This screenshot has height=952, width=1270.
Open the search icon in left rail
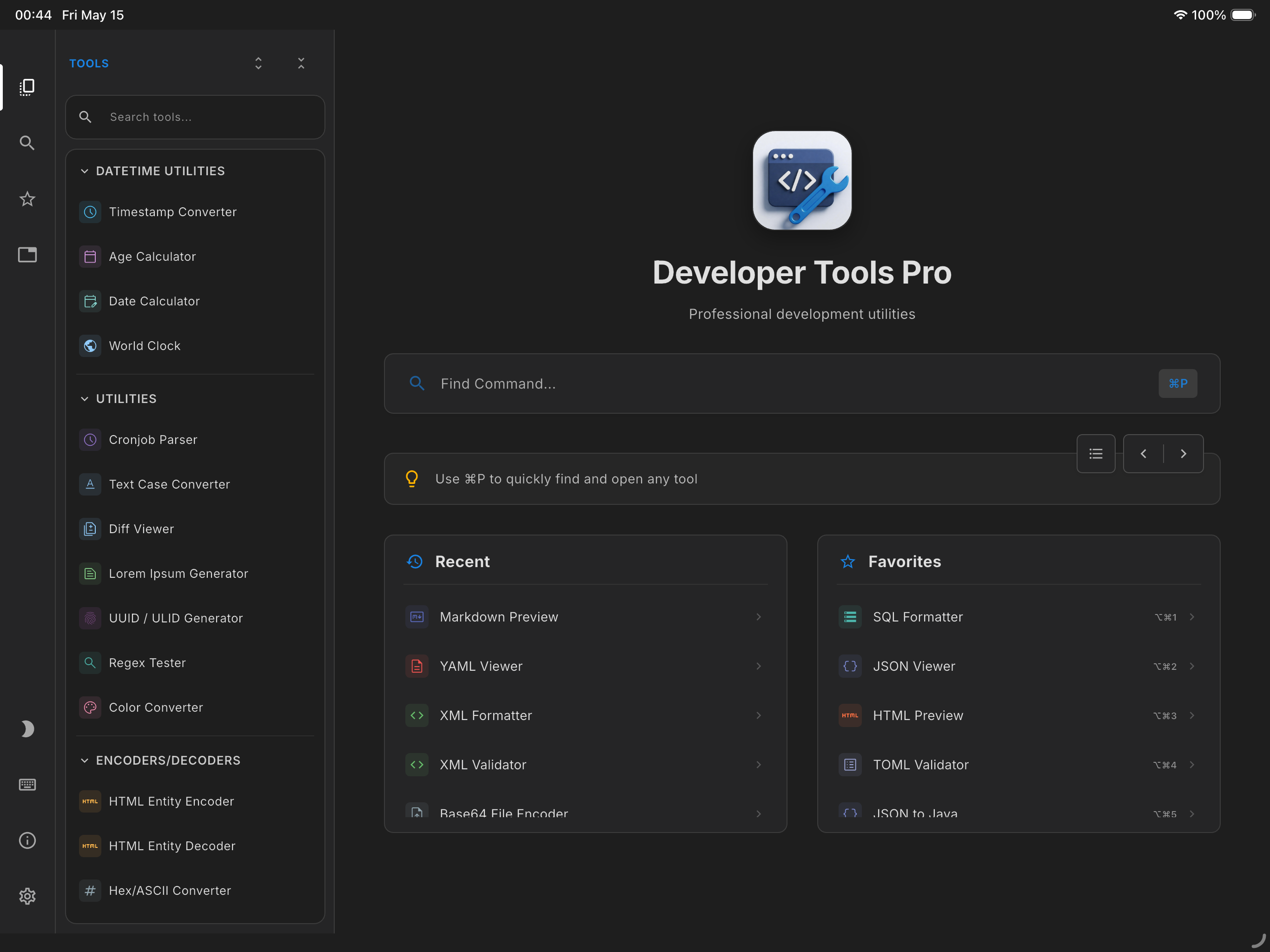[27, 143]
